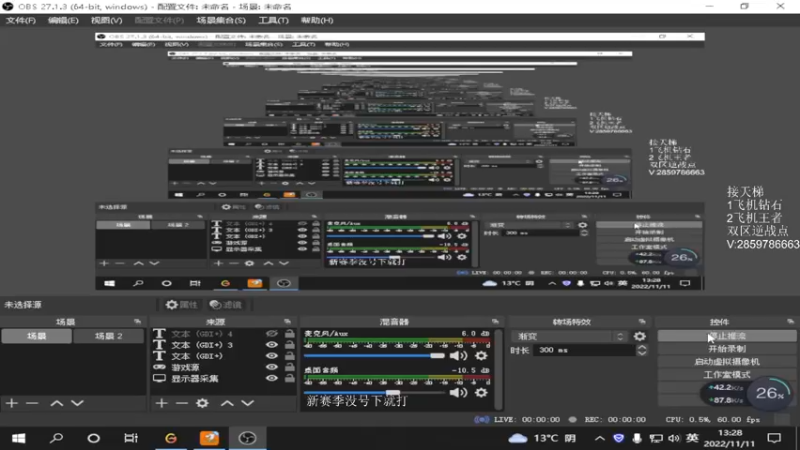Undock the 转场特效 panel via its popout icon
Screen dimensions: 800x450
pyautogui.click(x=642, y=321)
